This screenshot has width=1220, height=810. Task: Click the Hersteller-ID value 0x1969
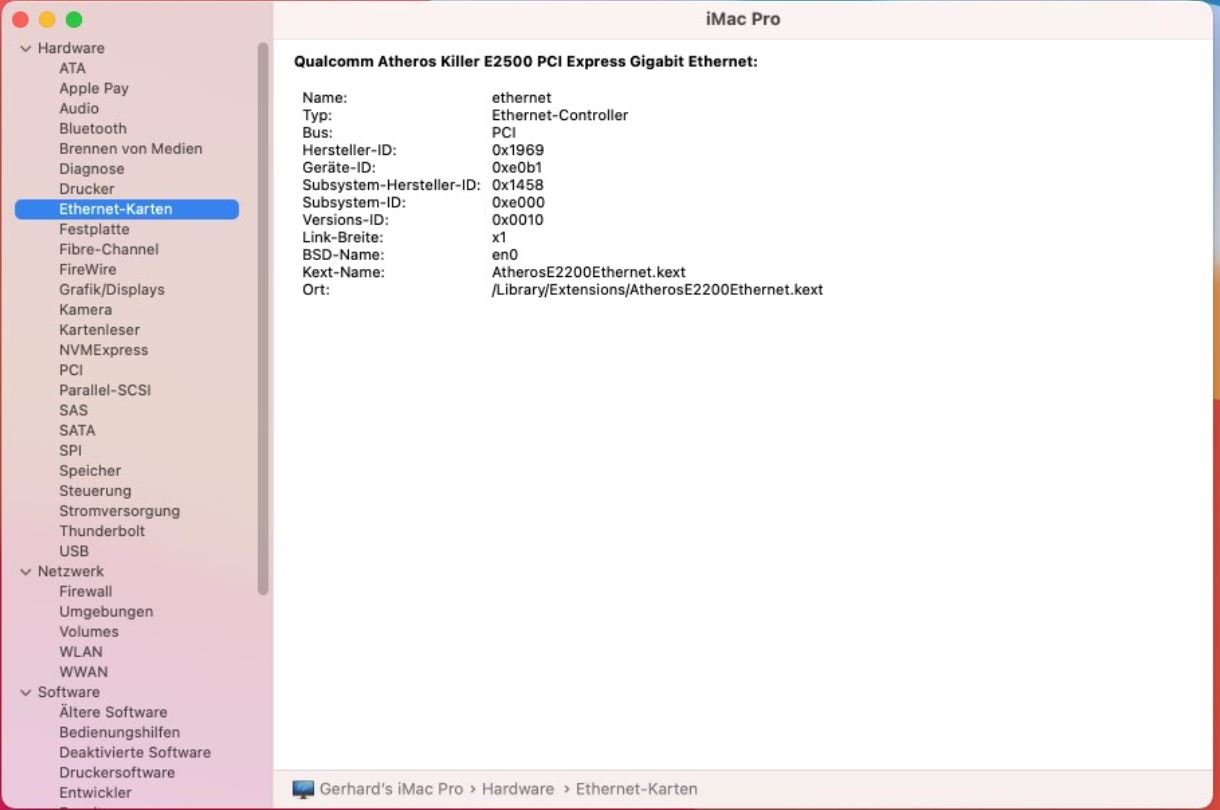click(x=518, y=150)
